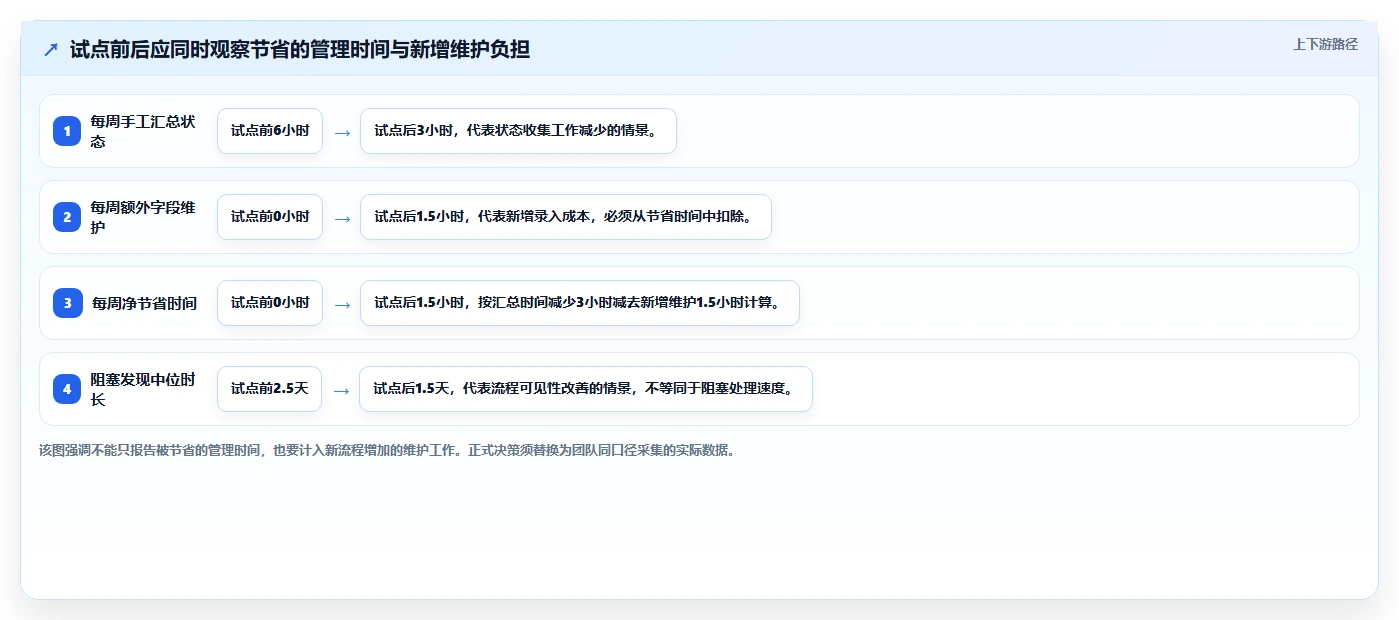Click the box about 汇总时间减少3小时
Viewport: 1399px width, 620px height.
pos(580,303)
